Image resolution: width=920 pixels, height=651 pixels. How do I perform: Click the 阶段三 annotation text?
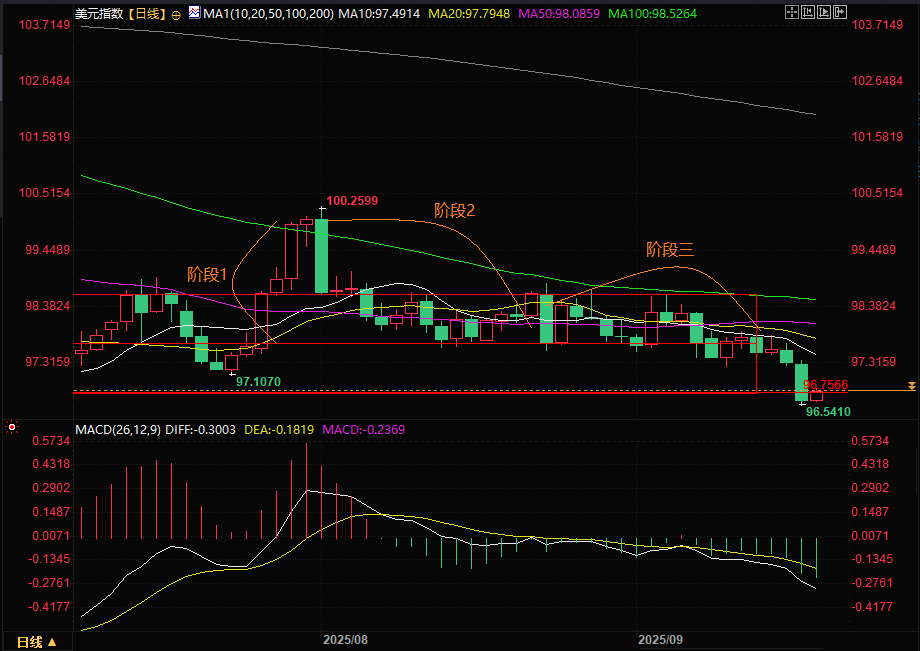pos(669,249)
